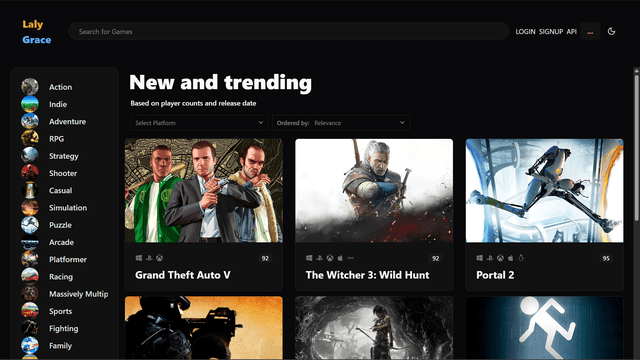Click the Adventure genre avatar icon
640x360 pixels.
[30, 121]
